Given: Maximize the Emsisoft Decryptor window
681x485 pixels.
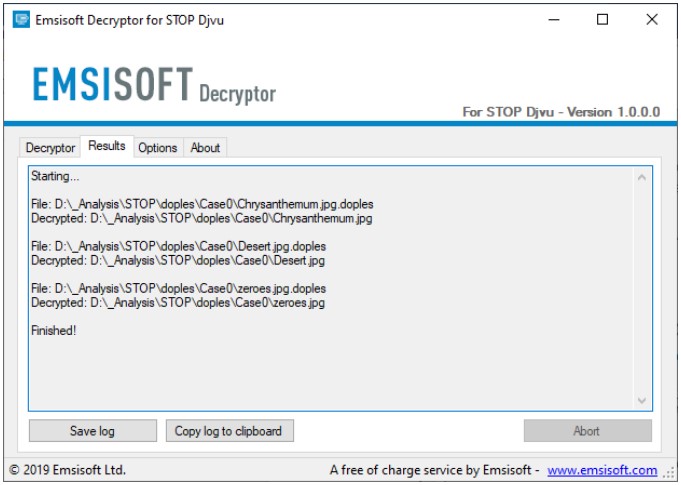Looking at the screenshot, I should pos(602,19).
